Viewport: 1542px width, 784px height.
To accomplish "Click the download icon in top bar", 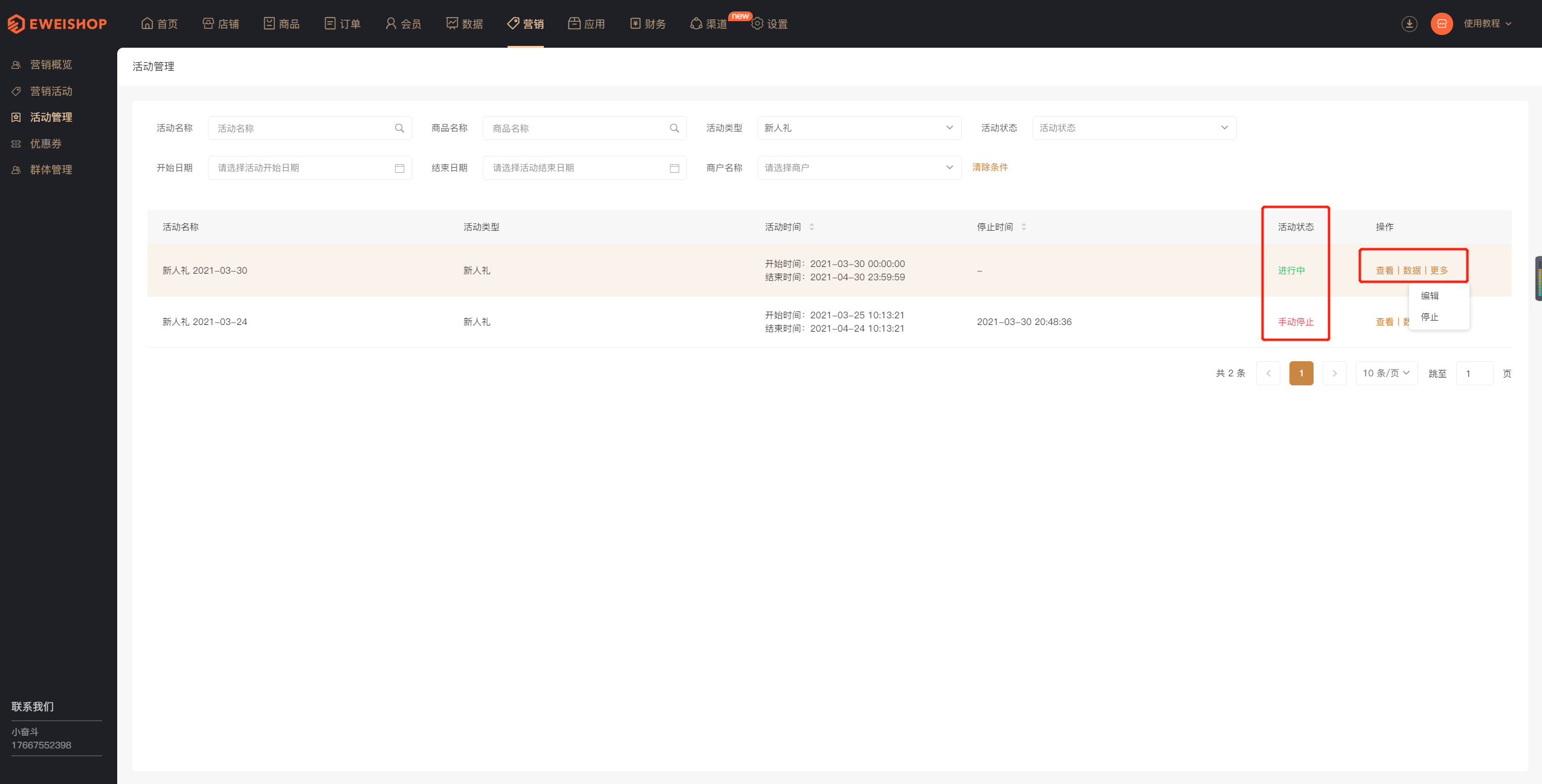I will point(1410,24).
